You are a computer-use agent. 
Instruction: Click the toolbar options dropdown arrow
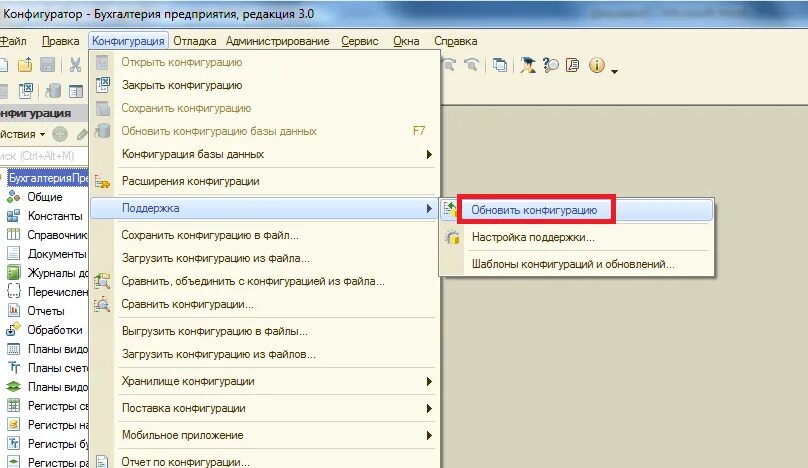click(614, 71)
